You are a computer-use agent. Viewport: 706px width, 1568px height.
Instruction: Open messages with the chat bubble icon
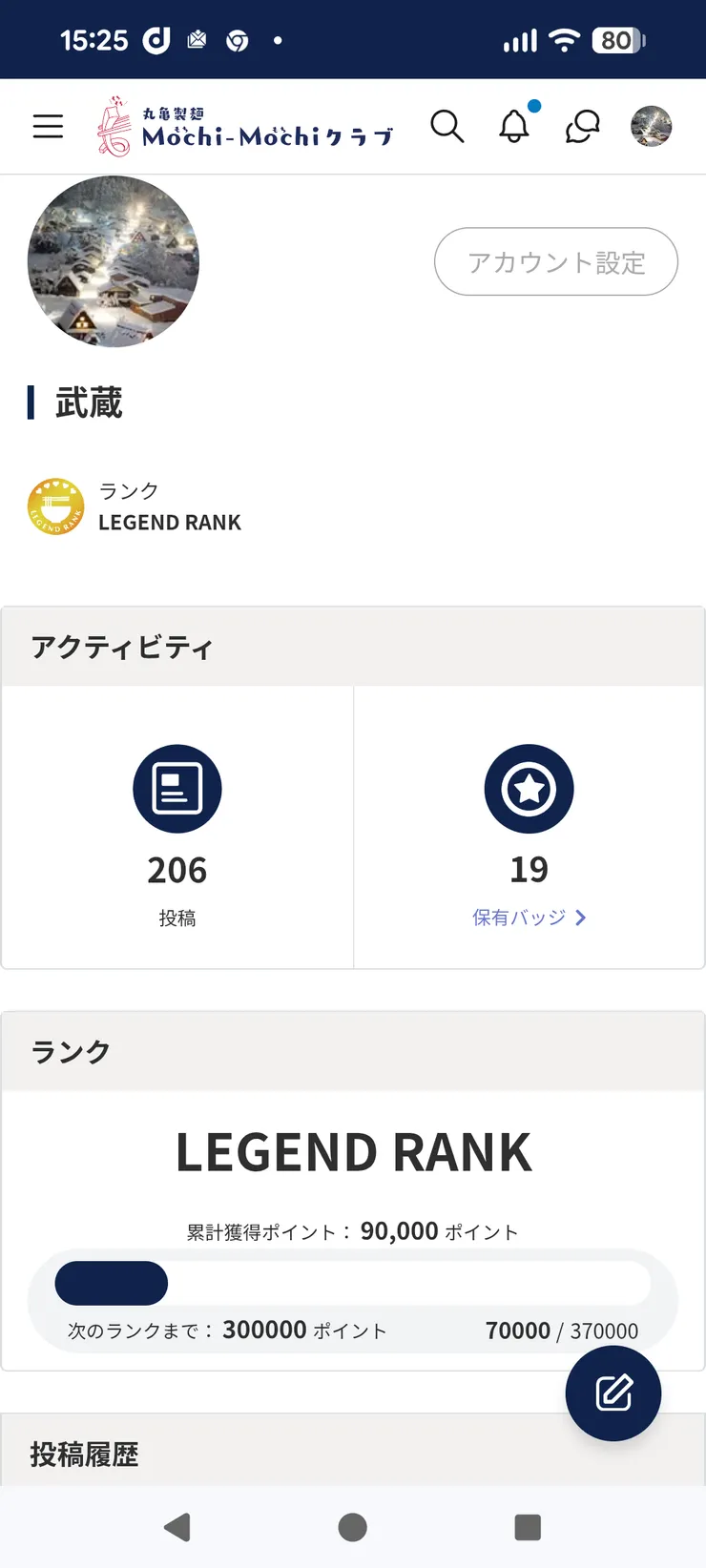(x=582, y=127)
